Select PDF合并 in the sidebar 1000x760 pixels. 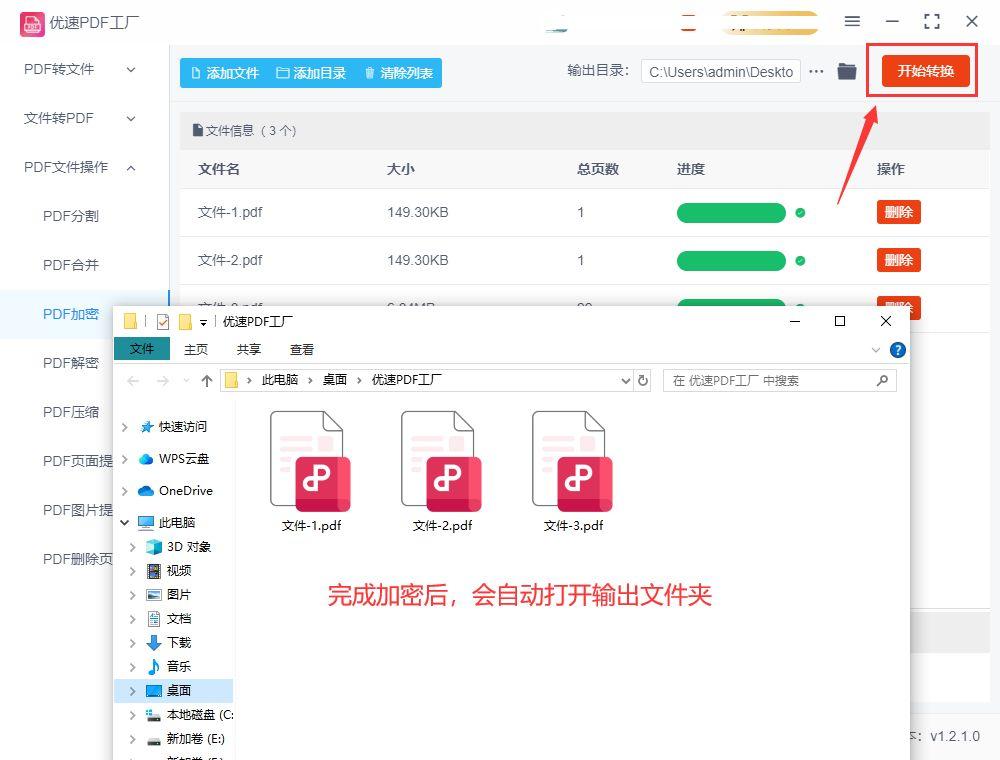click(x=71, y=265)
